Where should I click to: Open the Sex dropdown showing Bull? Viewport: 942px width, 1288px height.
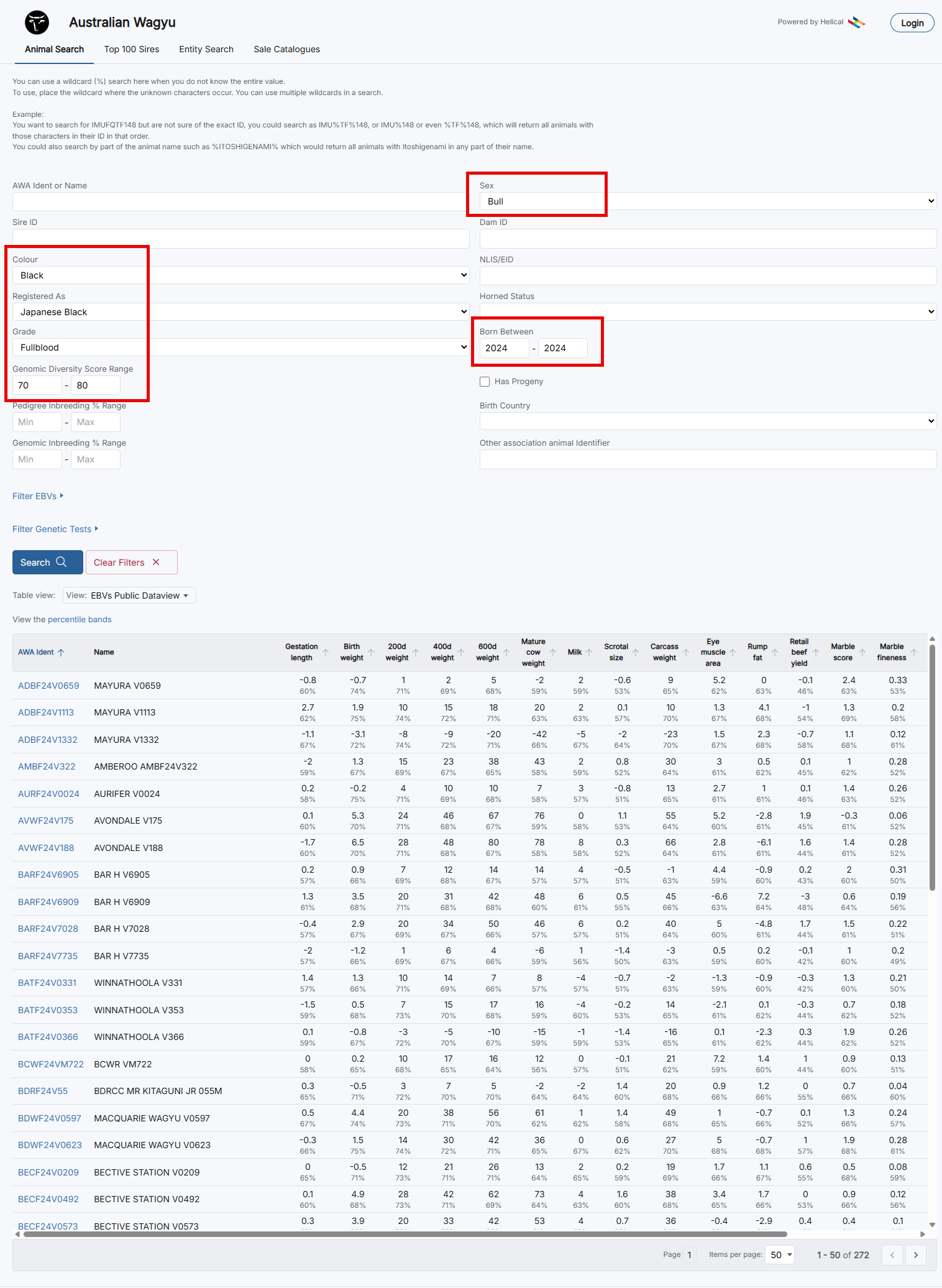707,201
